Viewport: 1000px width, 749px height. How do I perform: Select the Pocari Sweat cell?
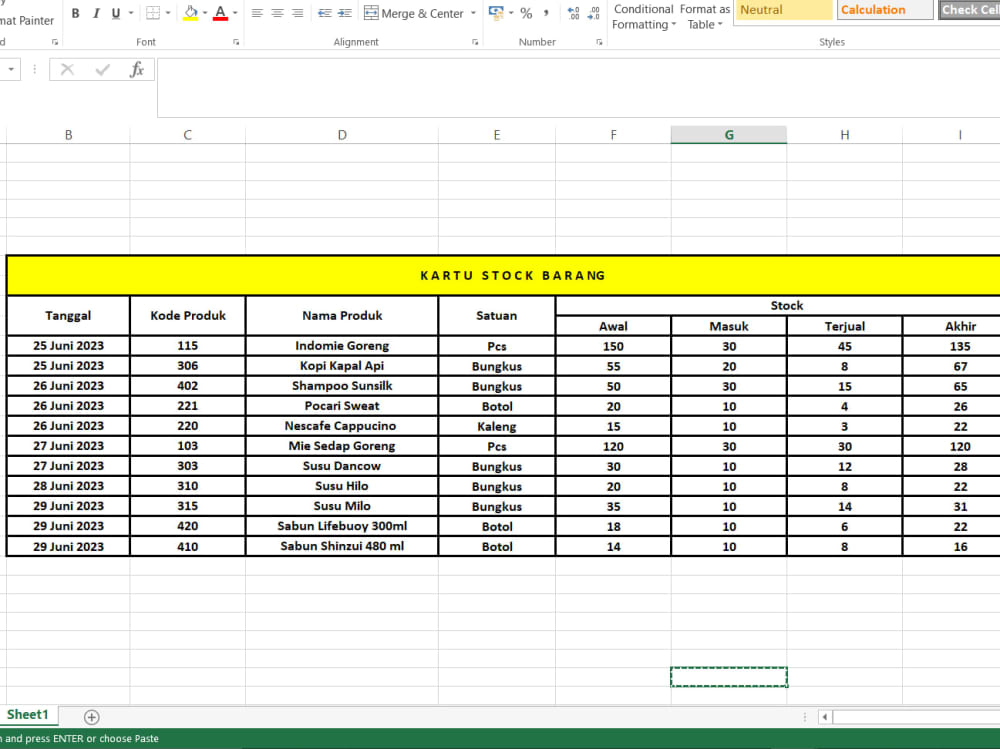(342, 406)
